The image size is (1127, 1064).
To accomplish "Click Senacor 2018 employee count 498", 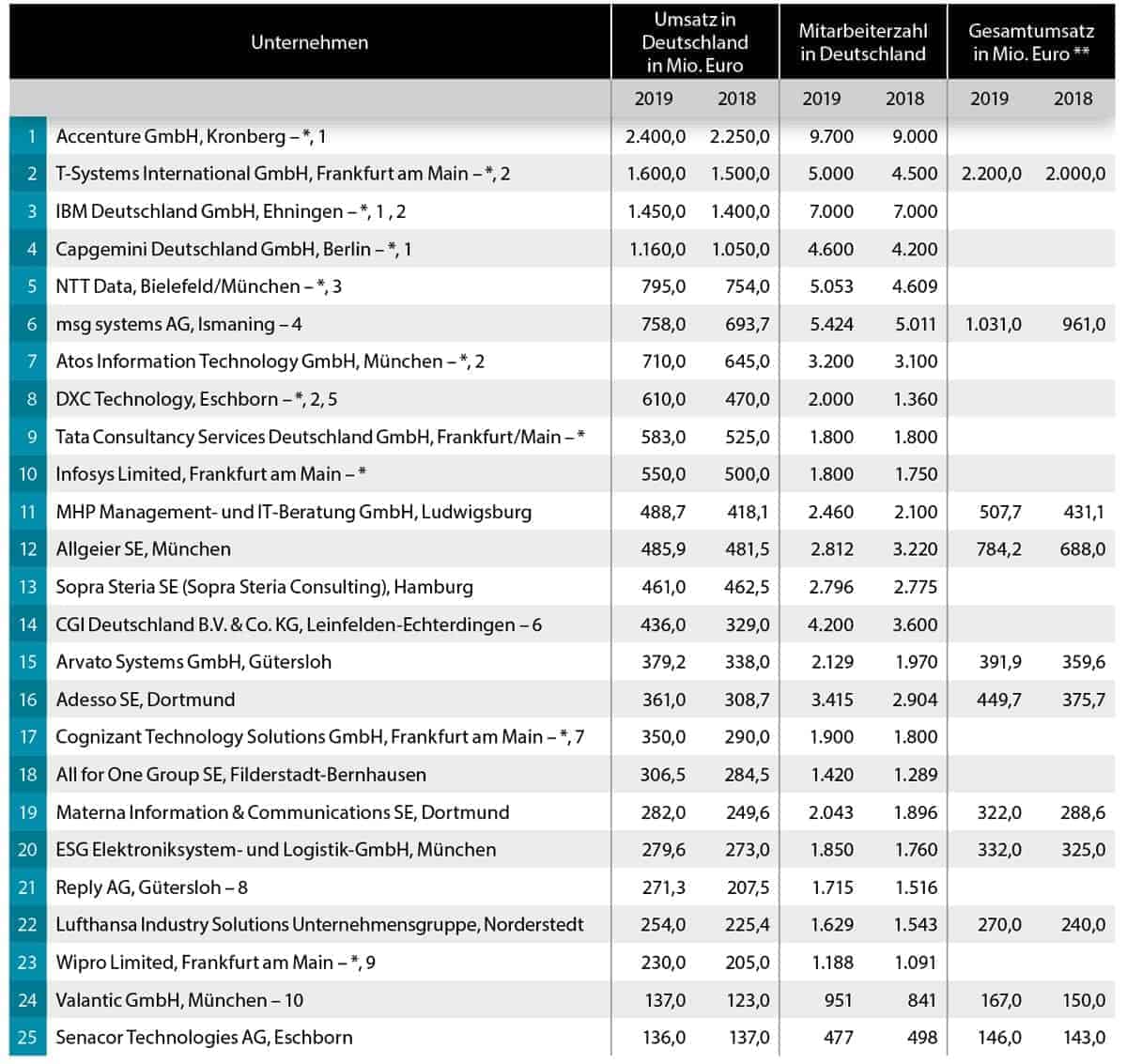I will point(922,1038).
